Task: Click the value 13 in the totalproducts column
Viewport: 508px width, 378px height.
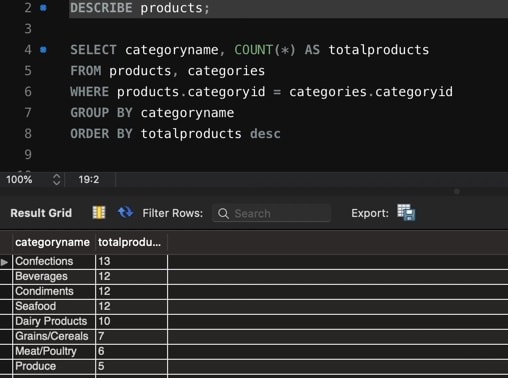Action: point(104,261)
